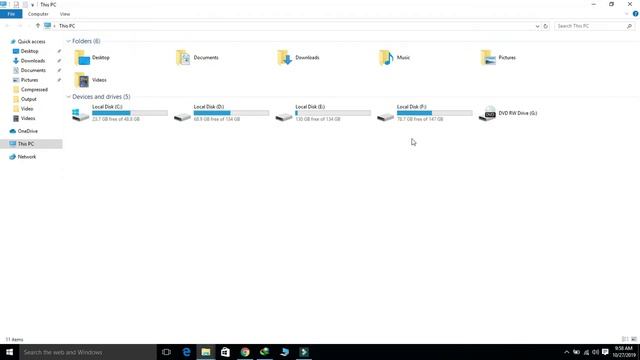Screen dimensions: 640x360
Task: Refresh the This PC view
Action: point(546,26)
